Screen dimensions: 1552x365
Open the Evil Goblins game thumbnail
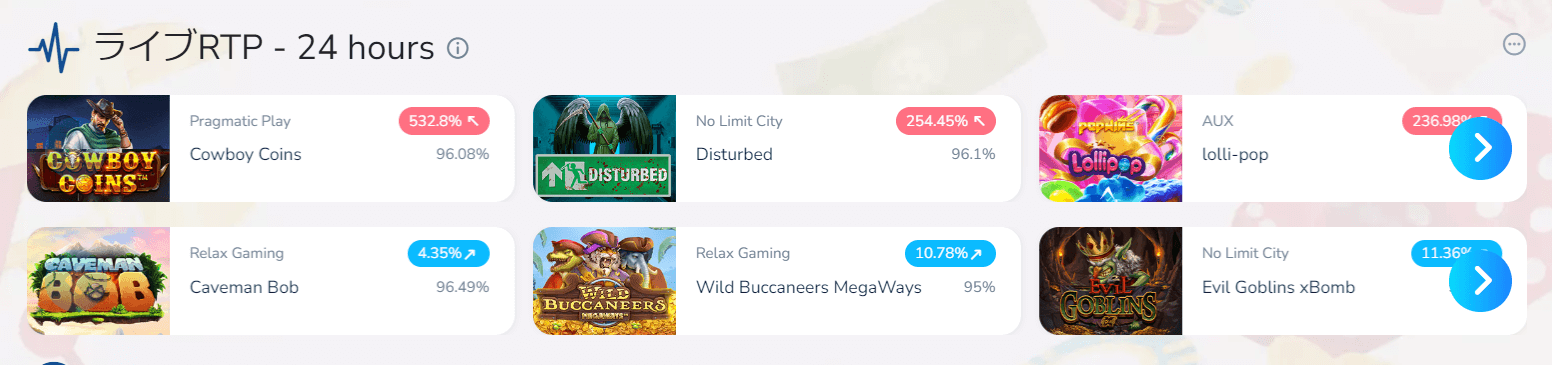point(1111,281)
